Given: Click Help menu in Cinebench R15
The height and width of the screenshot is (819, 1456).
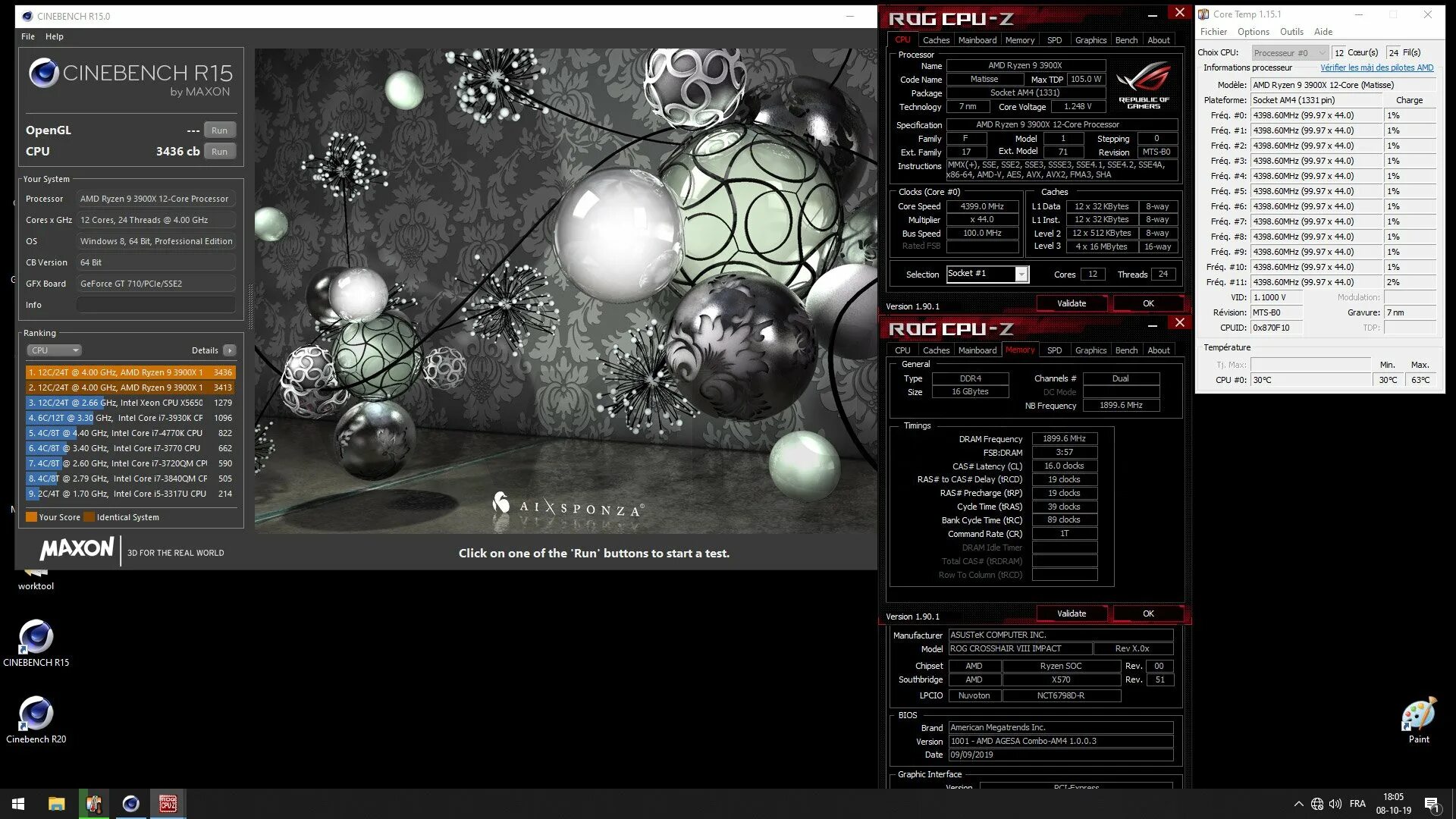Looking at the screenshot, I should [x=53, y=36].
